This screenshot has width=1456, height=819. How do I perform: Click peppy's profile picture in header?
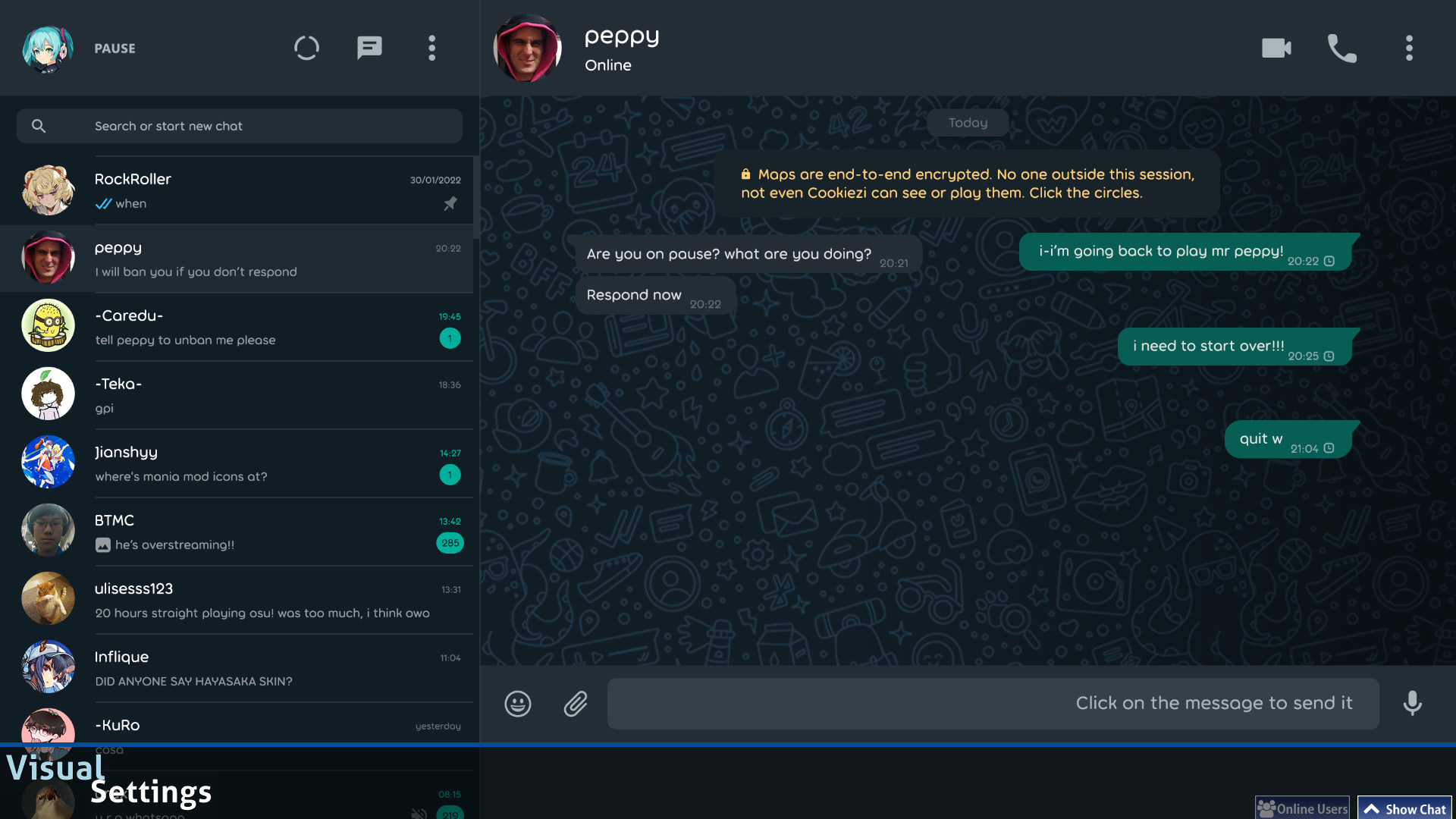coord(527,48)
